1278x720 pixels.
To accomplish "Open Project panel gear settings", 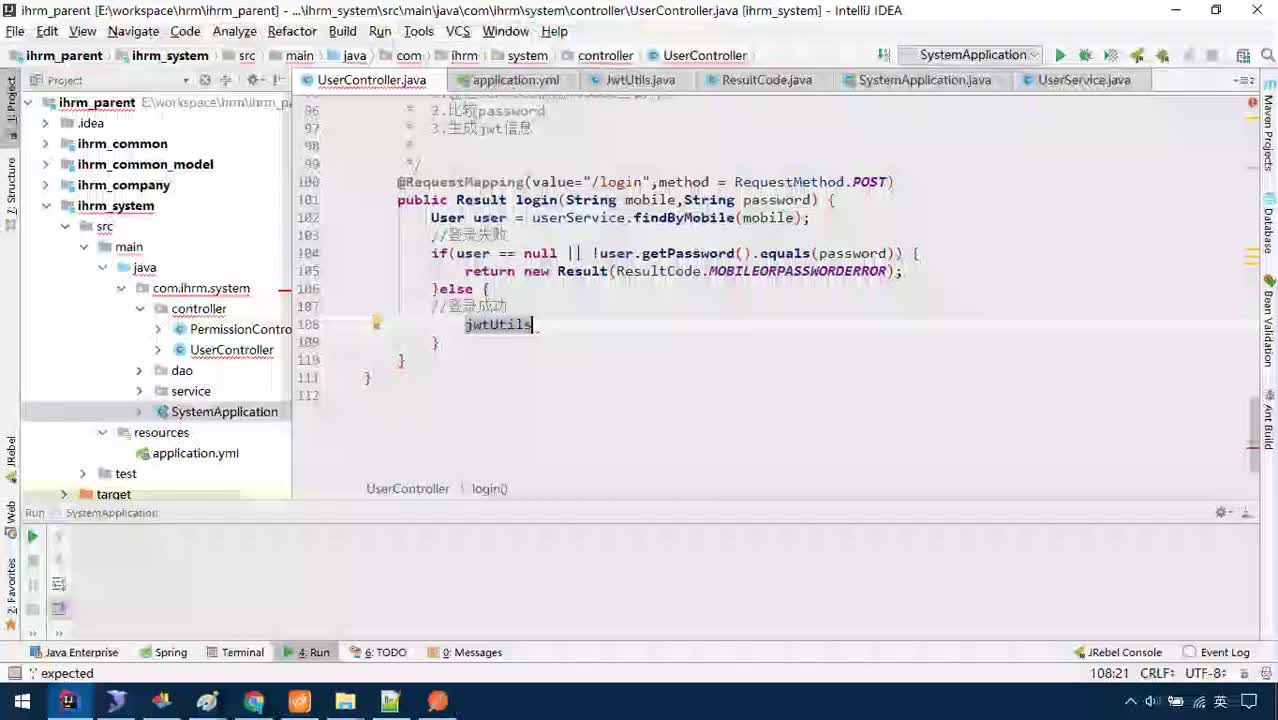I will tap(254, 80).
